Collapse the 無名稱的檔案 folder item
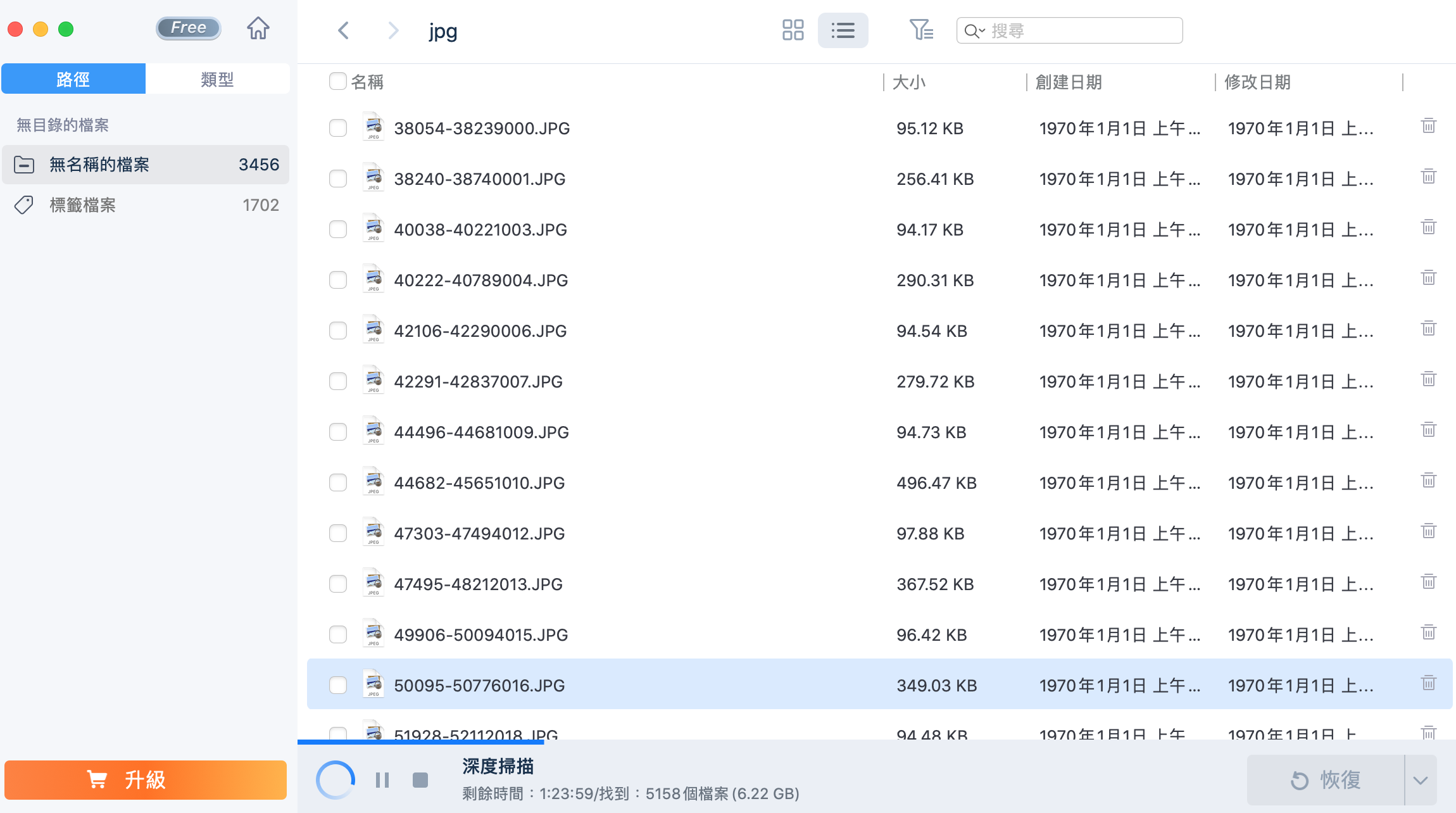 coord(24,165)
